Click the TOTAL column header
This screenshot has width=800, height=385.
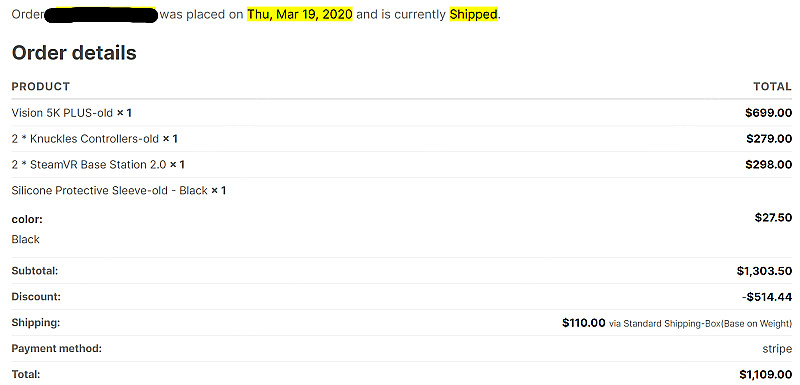[x=772, y=87]
